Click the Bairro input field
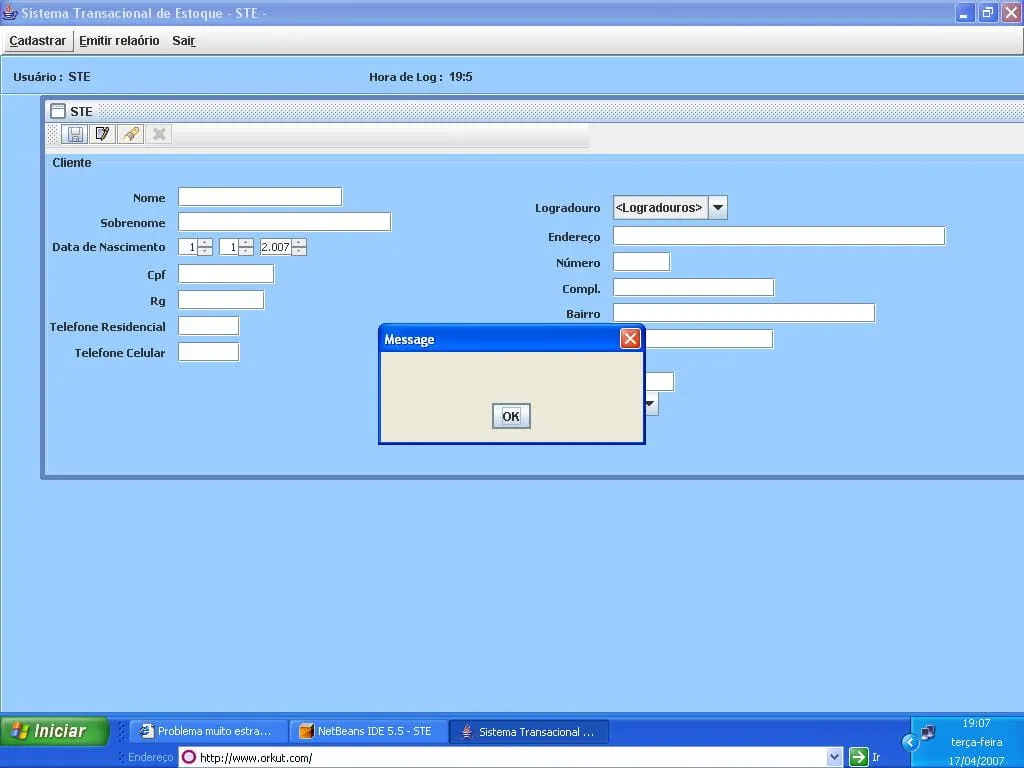This screenshot has width=1024, height=768. pos(744,313)
